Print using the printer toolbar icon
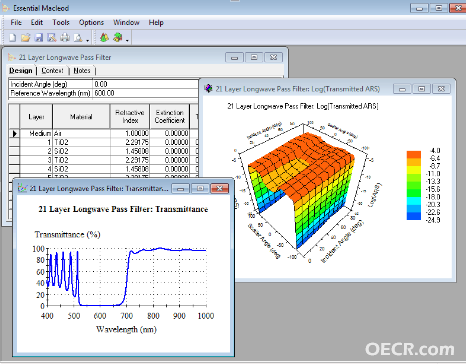 [65, 38]
